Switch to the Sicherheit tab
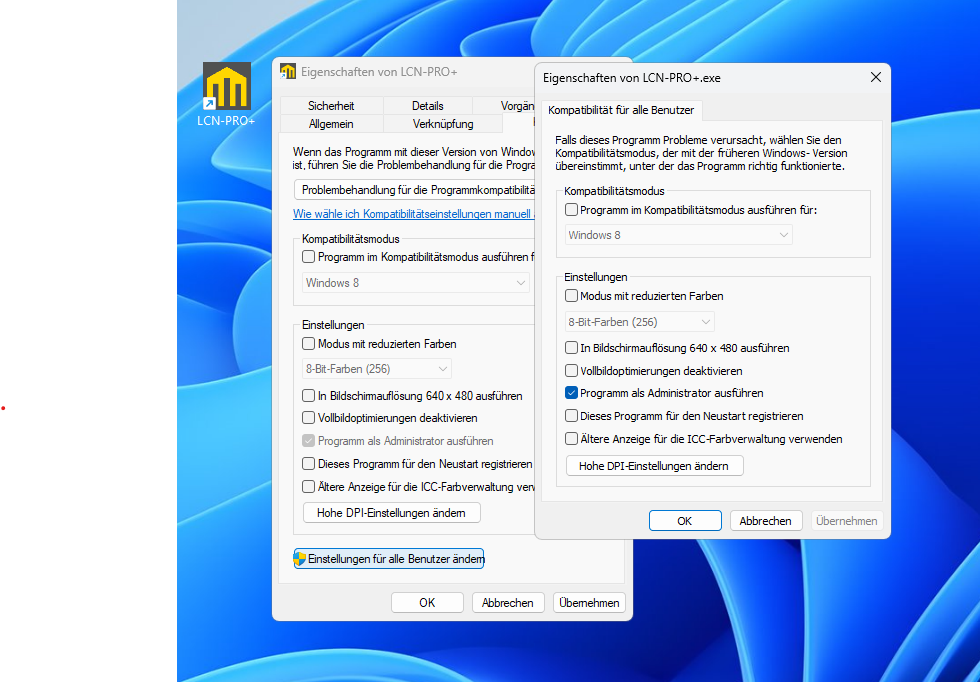The height and width of the screenshot is (682, 980). (331, 106)
